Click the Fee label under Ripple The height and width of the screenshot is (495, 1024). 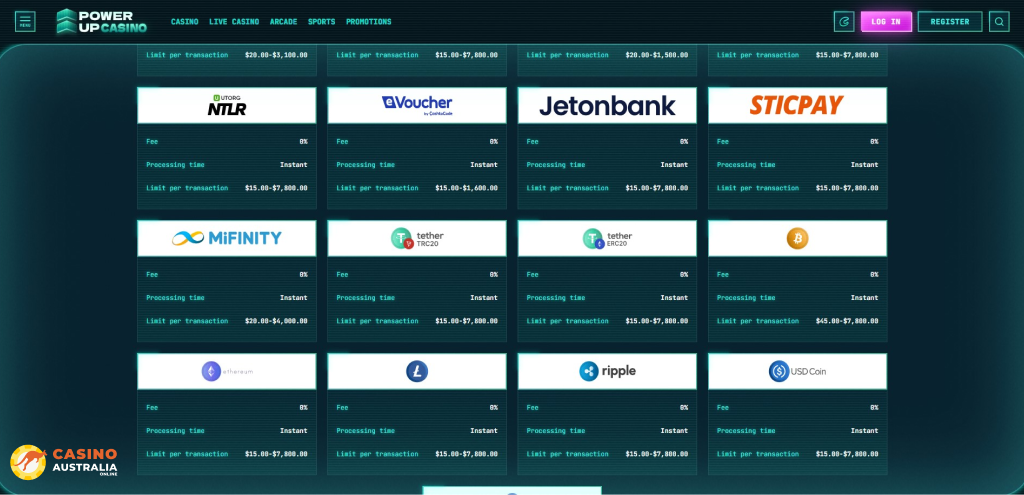click(x=532, y=407)
